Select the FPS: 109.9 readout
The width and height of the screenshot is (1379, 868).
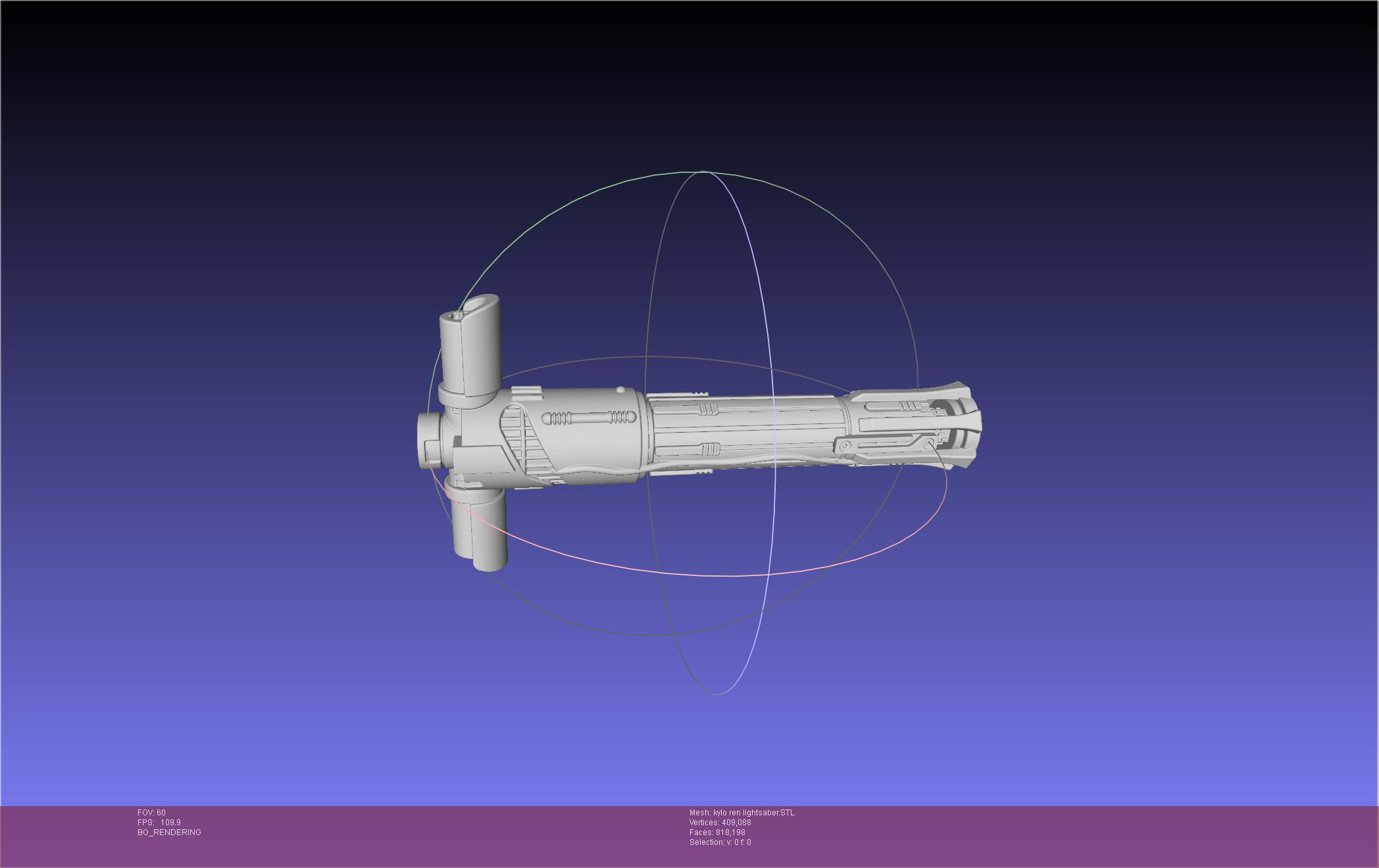click(159, 823)
